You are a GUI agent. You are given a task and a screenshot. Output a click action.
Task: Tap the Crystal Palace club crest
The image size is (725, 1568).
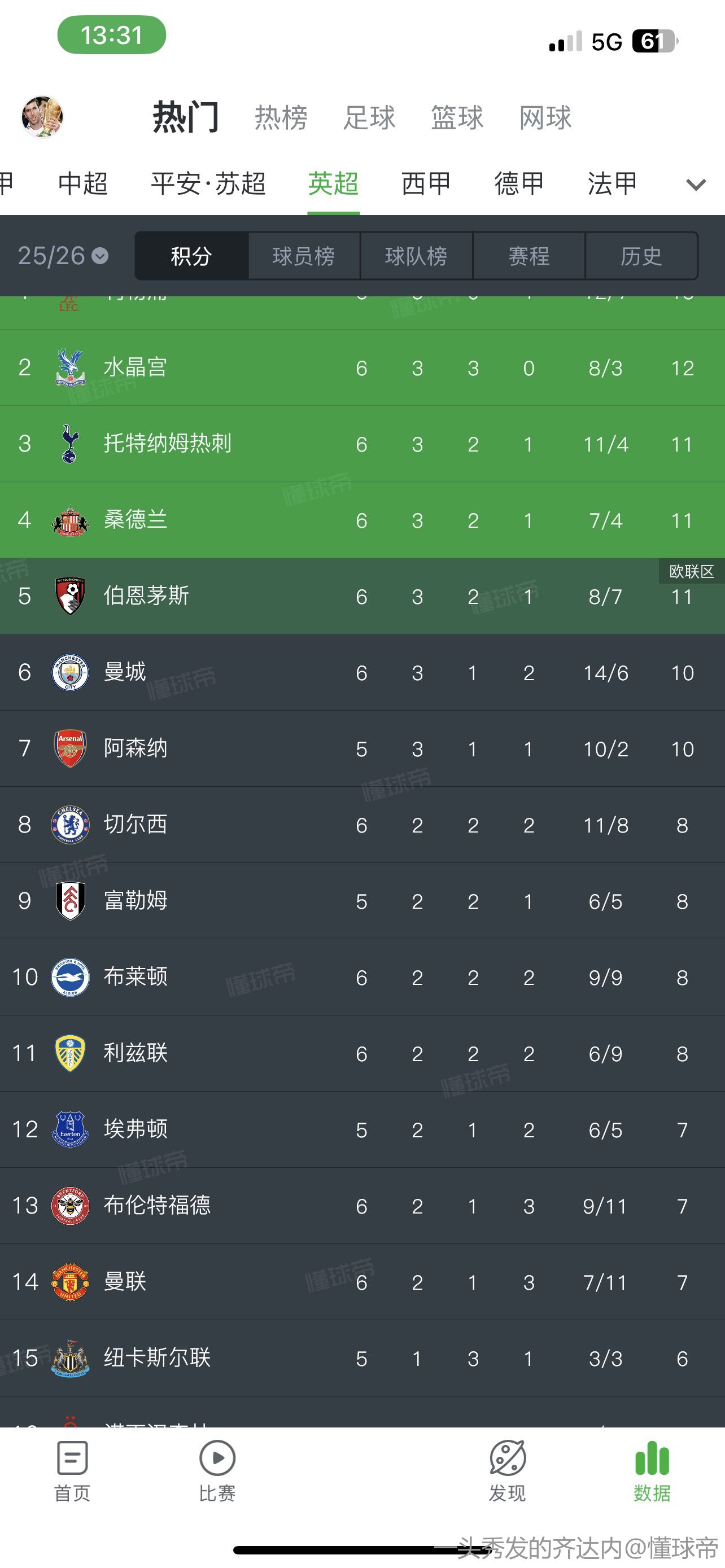click(x=70, y=367)
